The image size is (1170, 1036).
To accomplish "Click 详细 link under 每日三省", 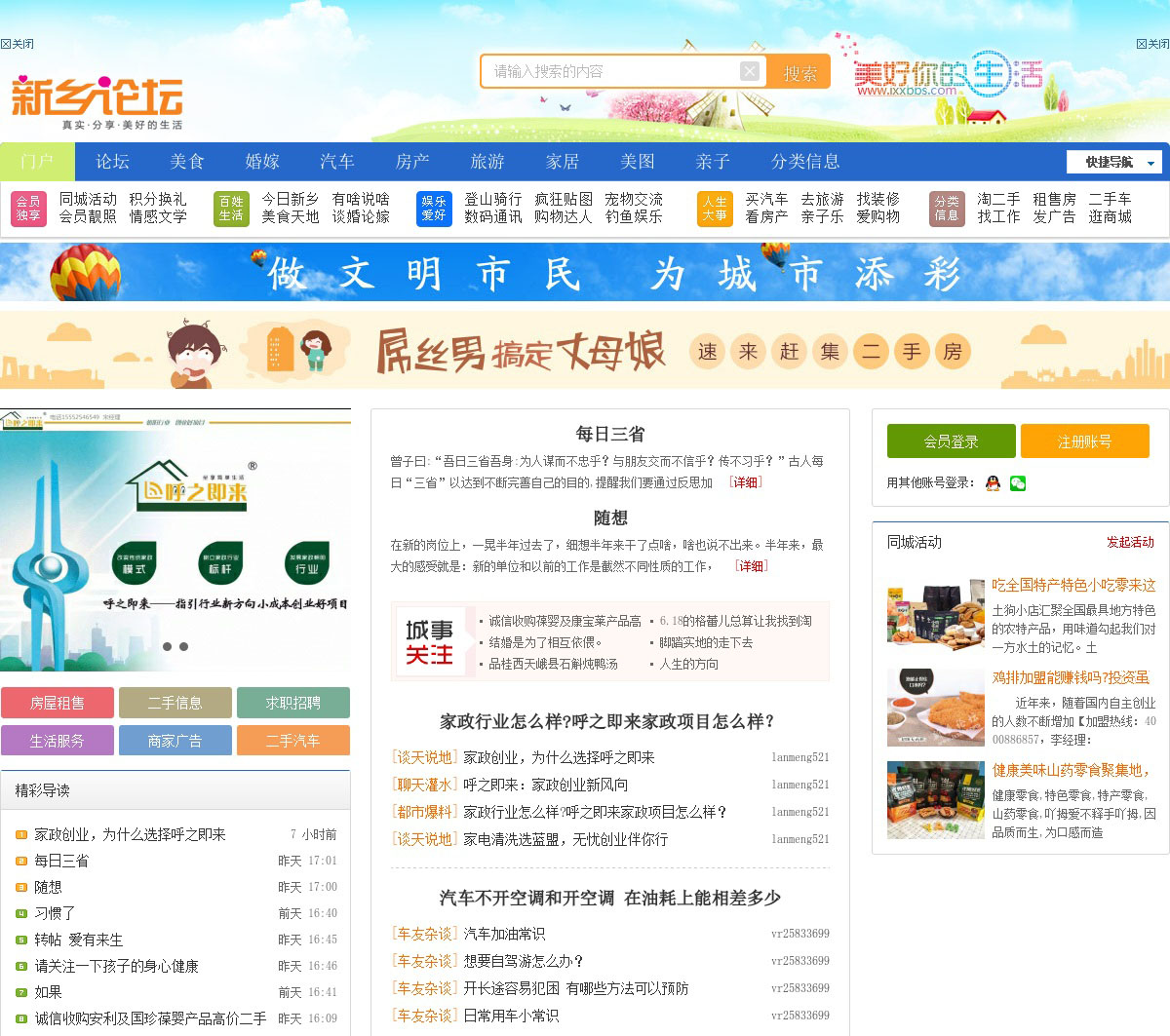I will (746, 482).
